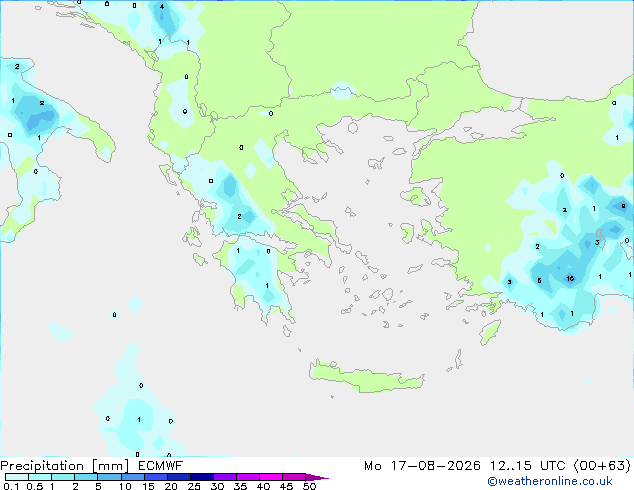Viewport: 634px width, 490px height.
Task: Click the '10' legend scale label
Action: point(125,486)
